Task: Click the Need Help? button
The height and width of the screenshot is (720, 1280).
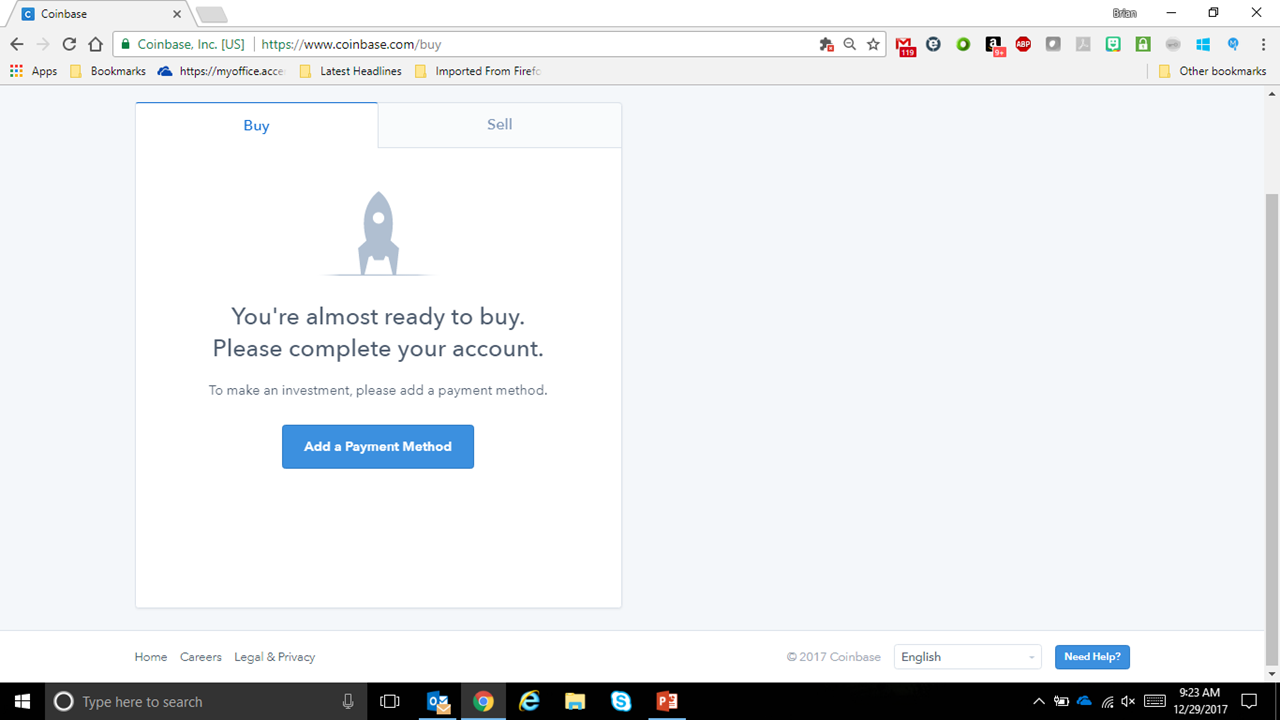Action: click(1092, 657)
